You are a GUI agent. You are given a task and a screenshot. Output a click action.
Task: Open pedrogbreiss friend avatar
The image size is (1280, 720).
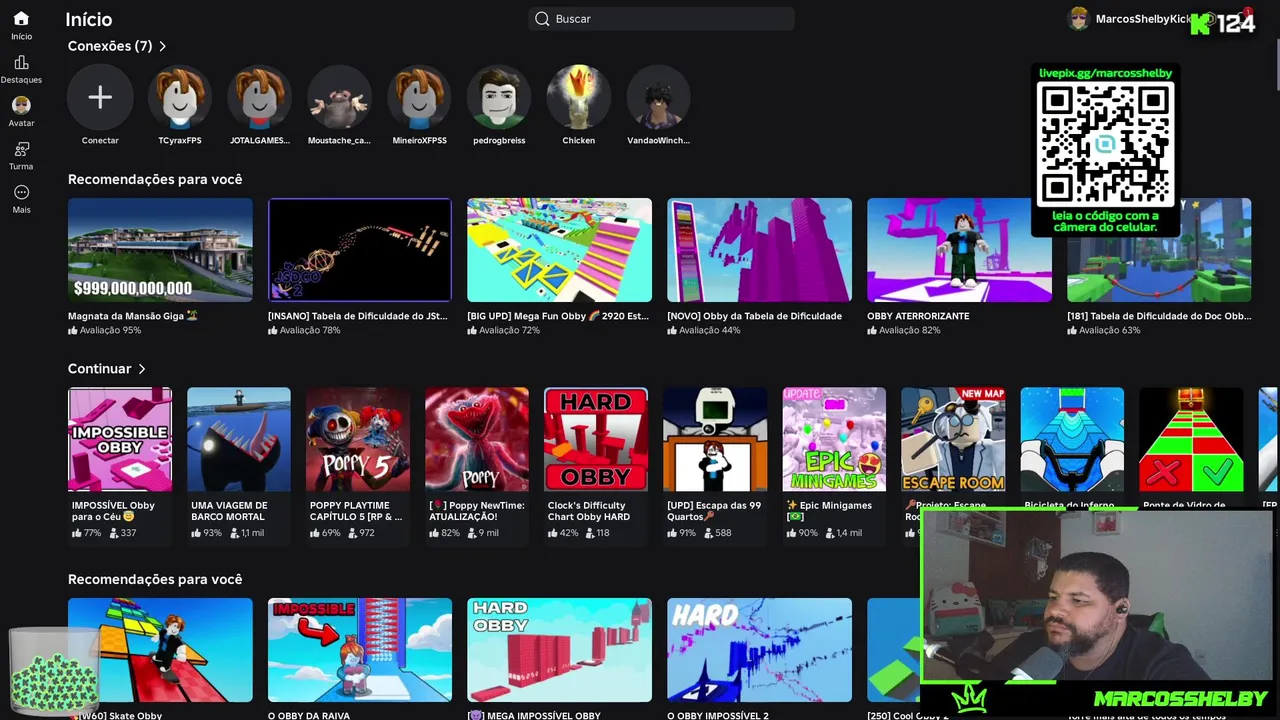499,97
